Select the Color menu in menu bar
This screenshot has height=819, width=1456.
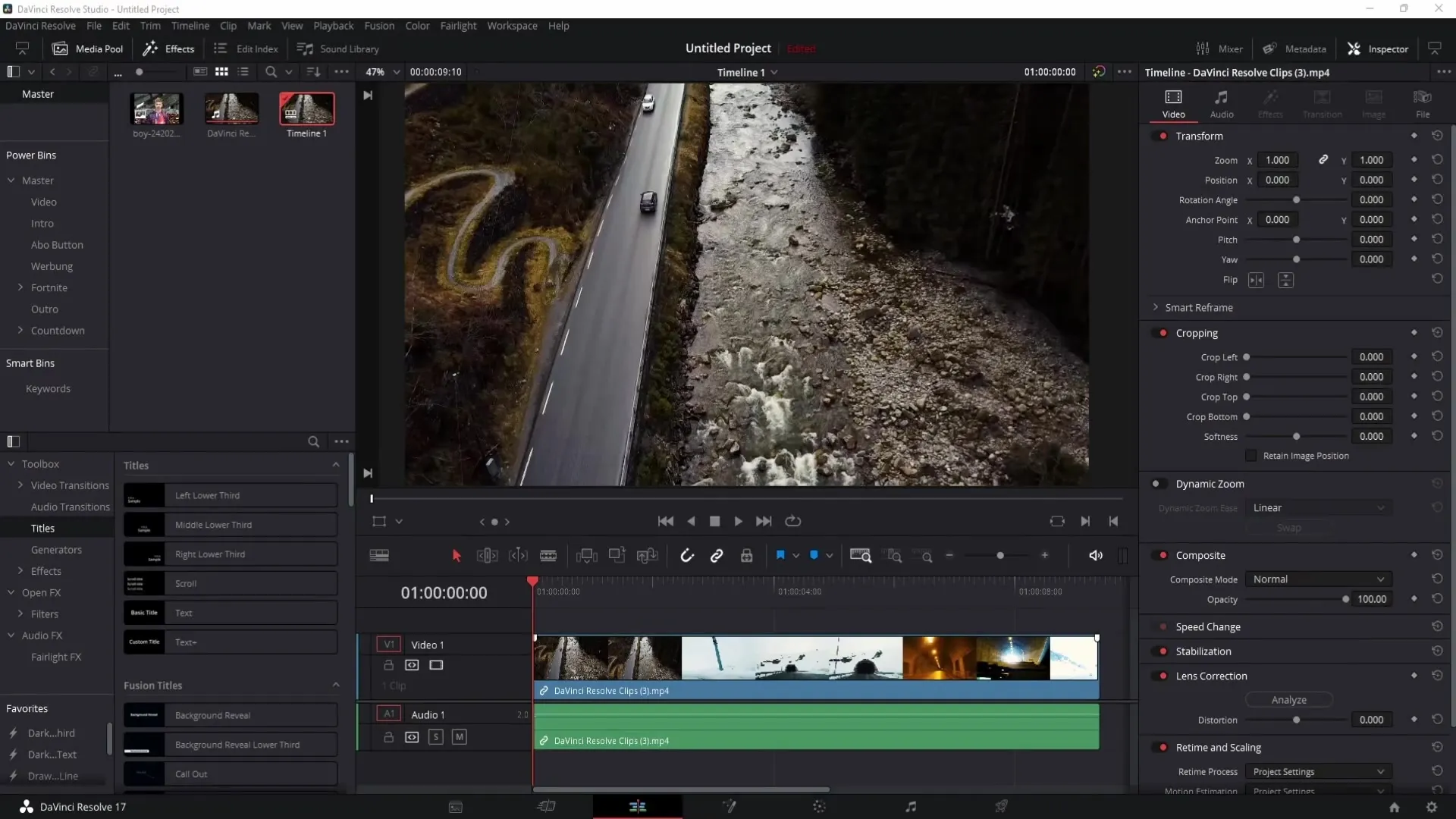(418, 25)
